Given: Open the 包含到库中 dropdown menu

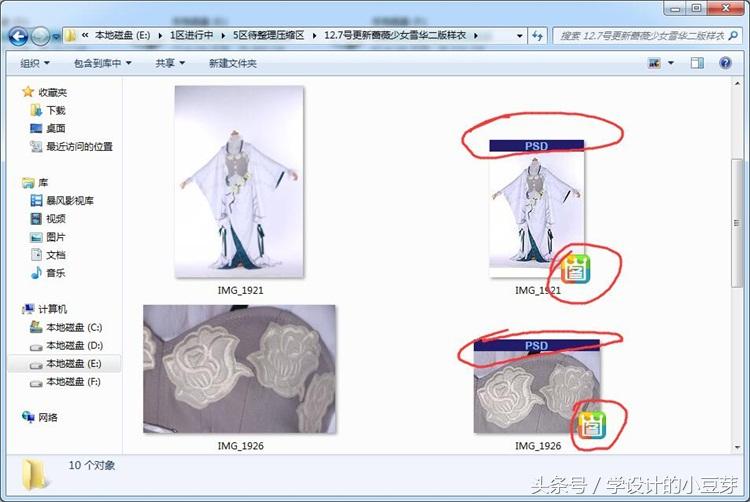Looking at the screenshot, I should coord(102,63).
